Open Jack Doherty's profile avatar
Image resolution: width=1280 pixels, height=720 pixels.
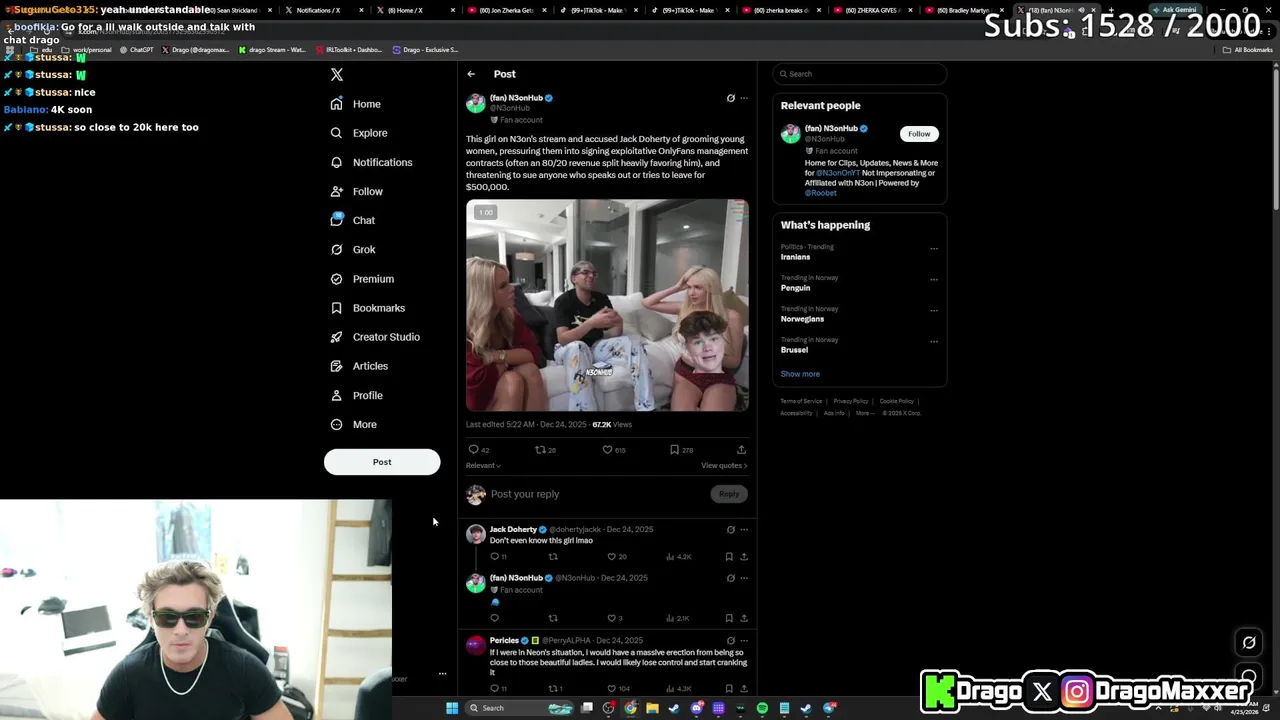tap(476, 535)
